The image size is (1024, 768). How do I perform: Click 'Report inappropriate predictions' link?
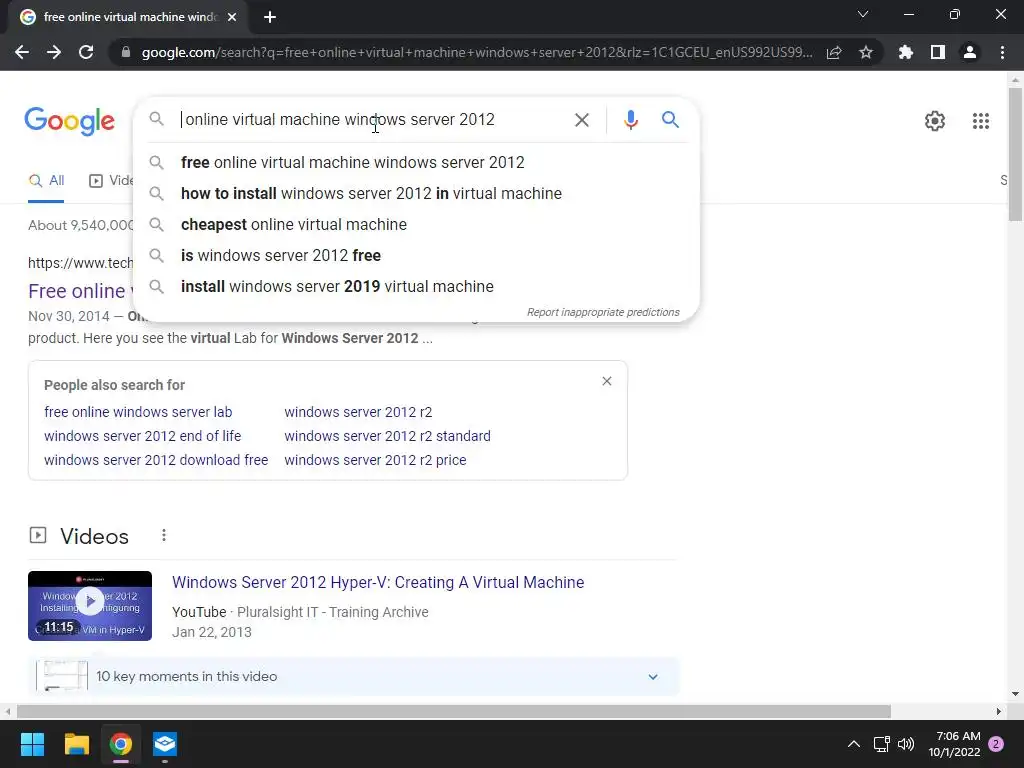click(603, 312)
